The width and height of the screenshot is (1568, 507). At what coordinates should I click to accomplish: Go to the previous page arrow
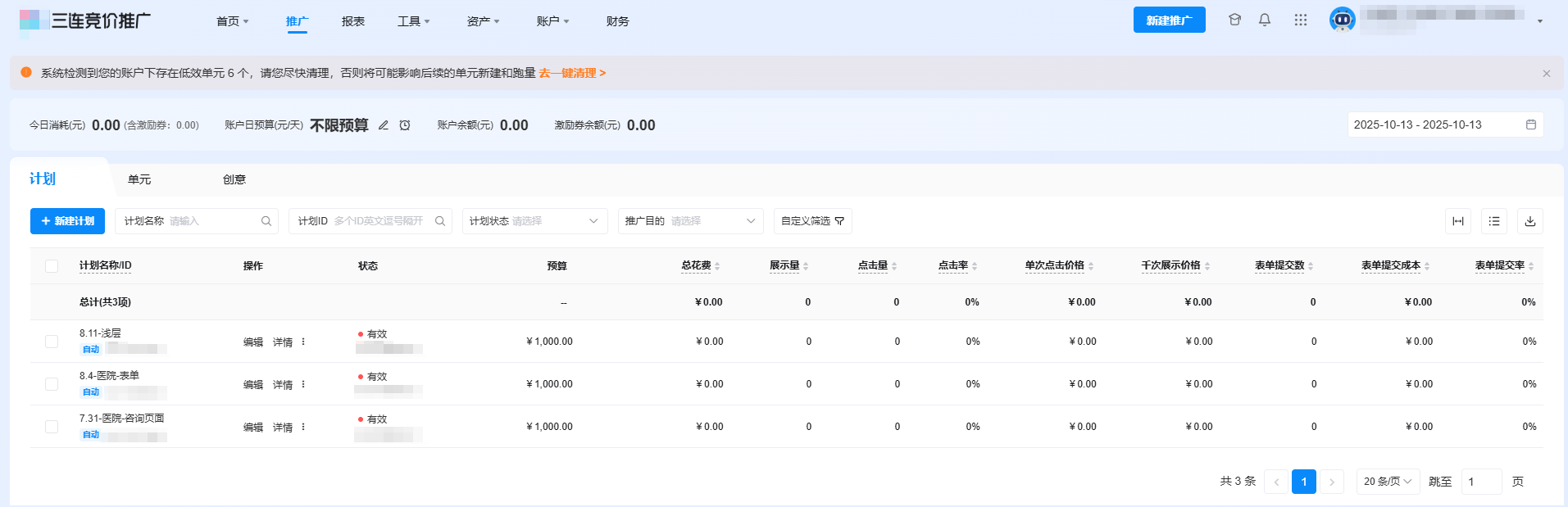click(1276, 482)
